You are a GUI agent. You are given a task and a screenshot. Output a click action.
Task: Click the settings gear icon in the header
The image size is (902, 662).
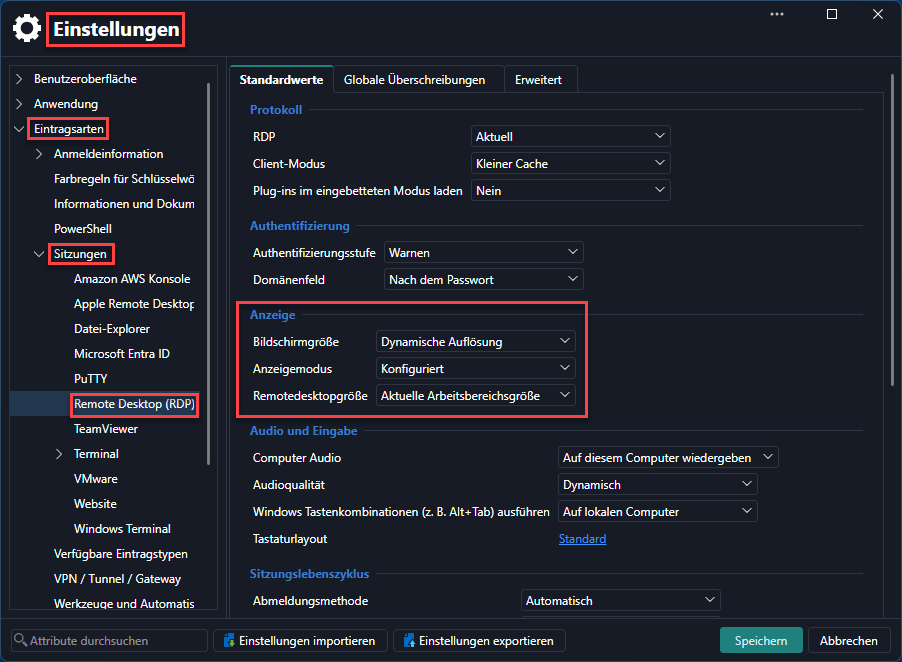(26, 29)
